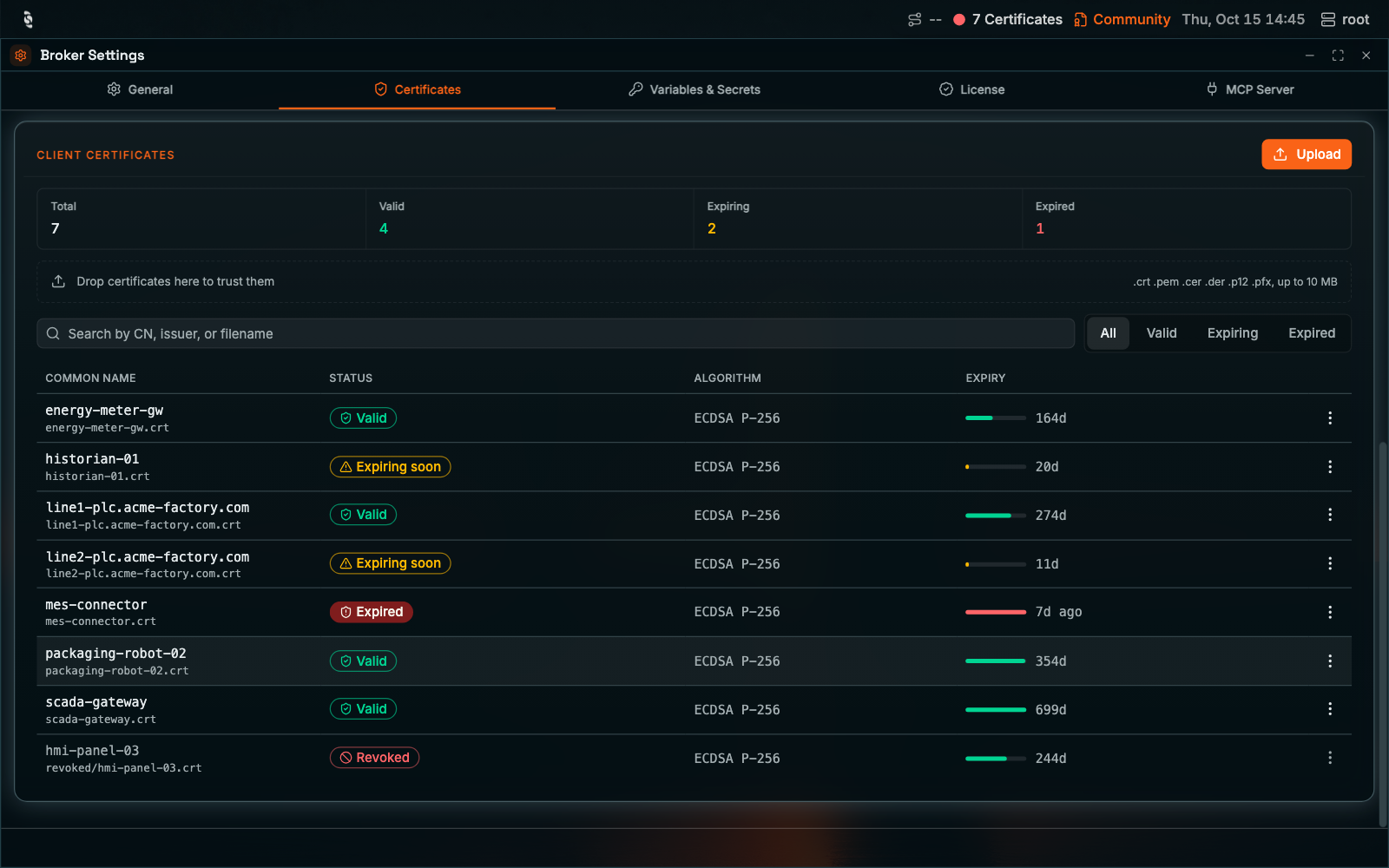Click the app logo in top bar

tap(28, 19)
